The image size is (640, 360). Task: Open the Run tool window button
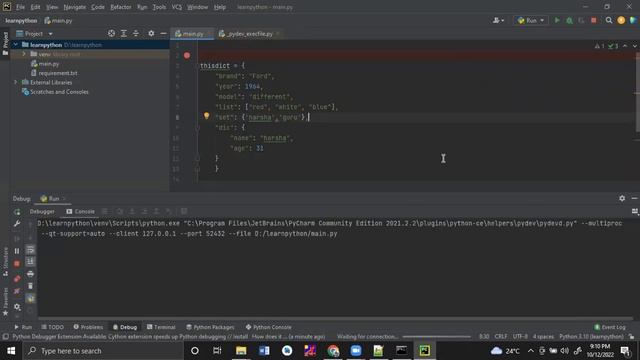point(23,327)
